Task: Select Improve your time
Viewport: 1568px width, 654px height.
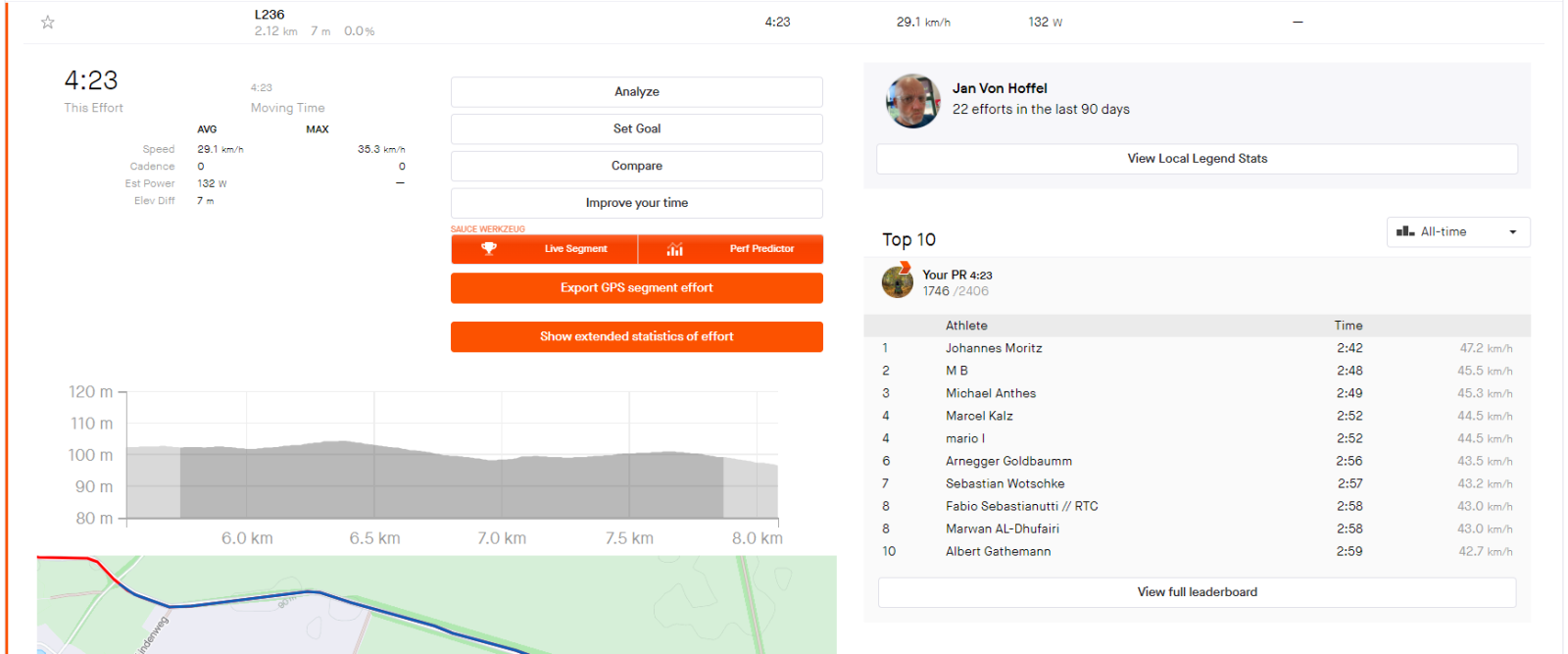Action: (636, 203)
